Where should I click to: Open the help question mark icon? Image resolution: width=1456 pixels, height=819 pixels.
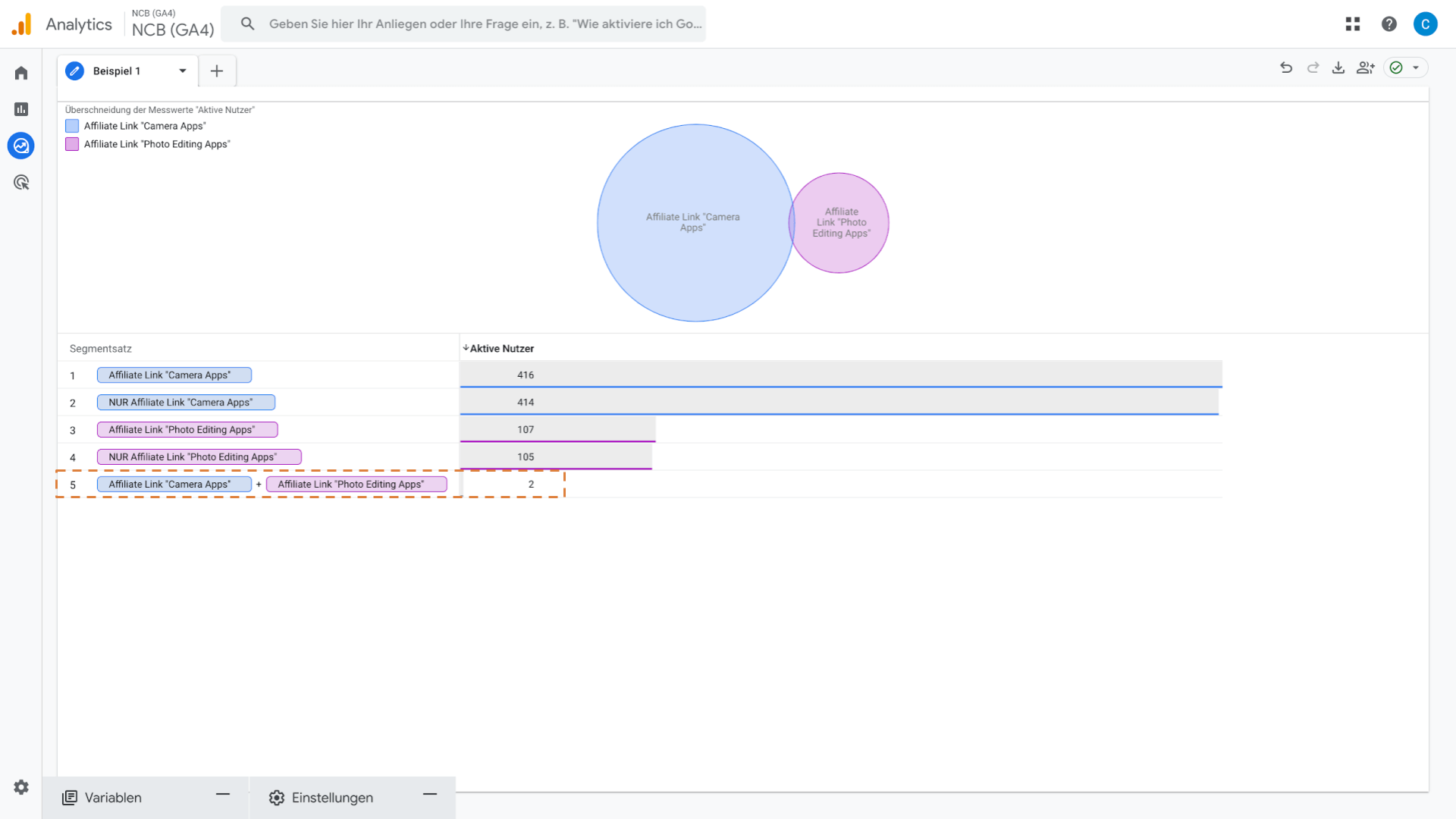pyautogui.click(x=1389, y=24)
